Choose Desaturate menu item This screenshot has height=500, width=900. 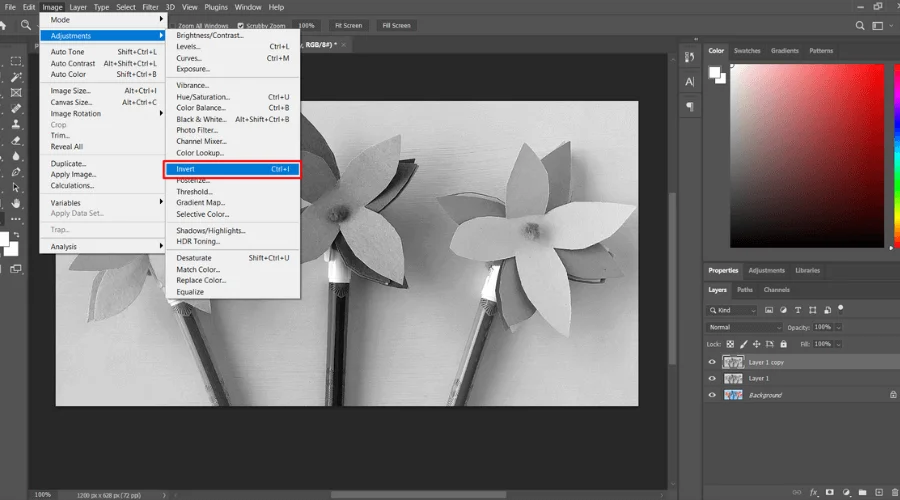pyautogui.click(x=232, y=258)
